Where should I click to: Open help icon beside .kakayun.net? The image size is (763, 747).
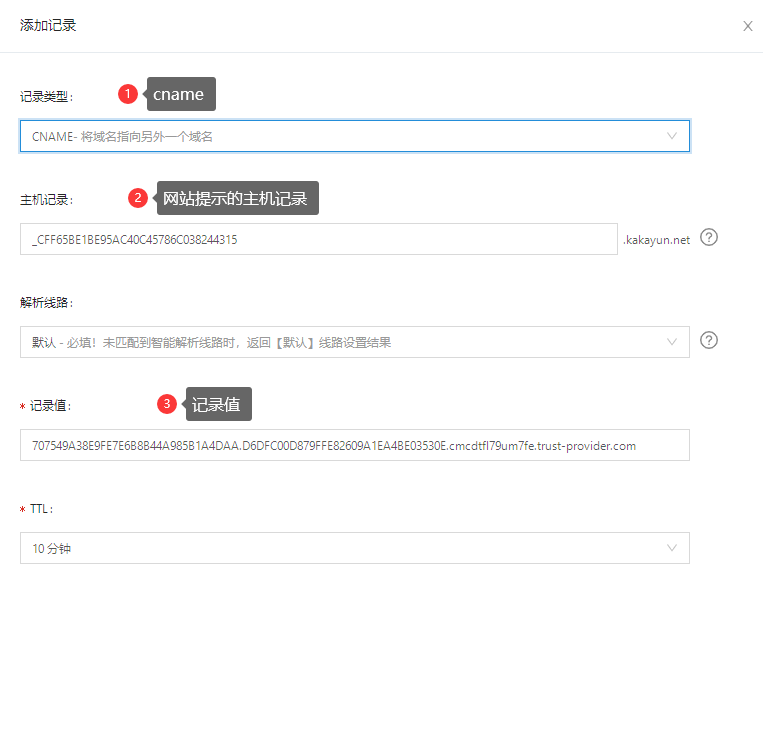708,237
